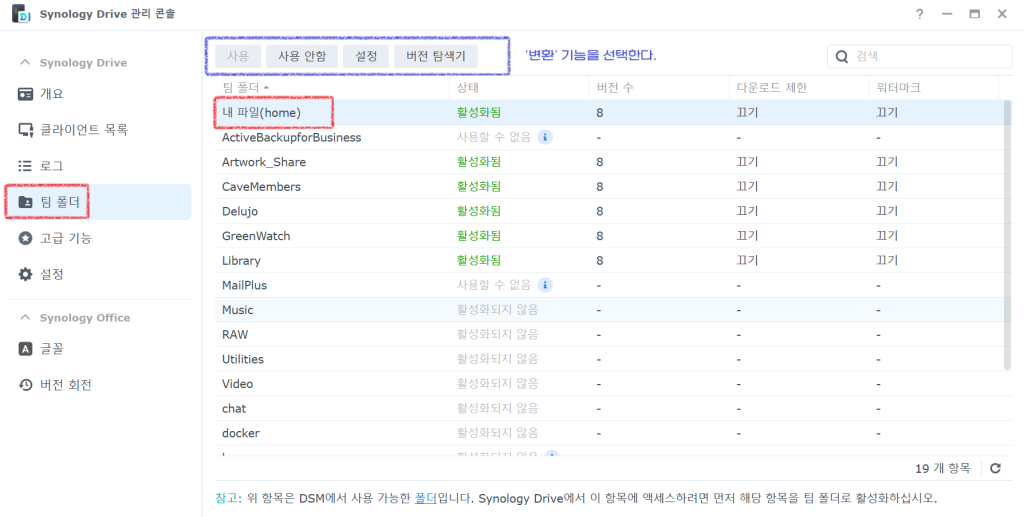Screen dimensions: 1024x517
Task: Select the Artwork_Share folder row
Action: coord(609,162)
